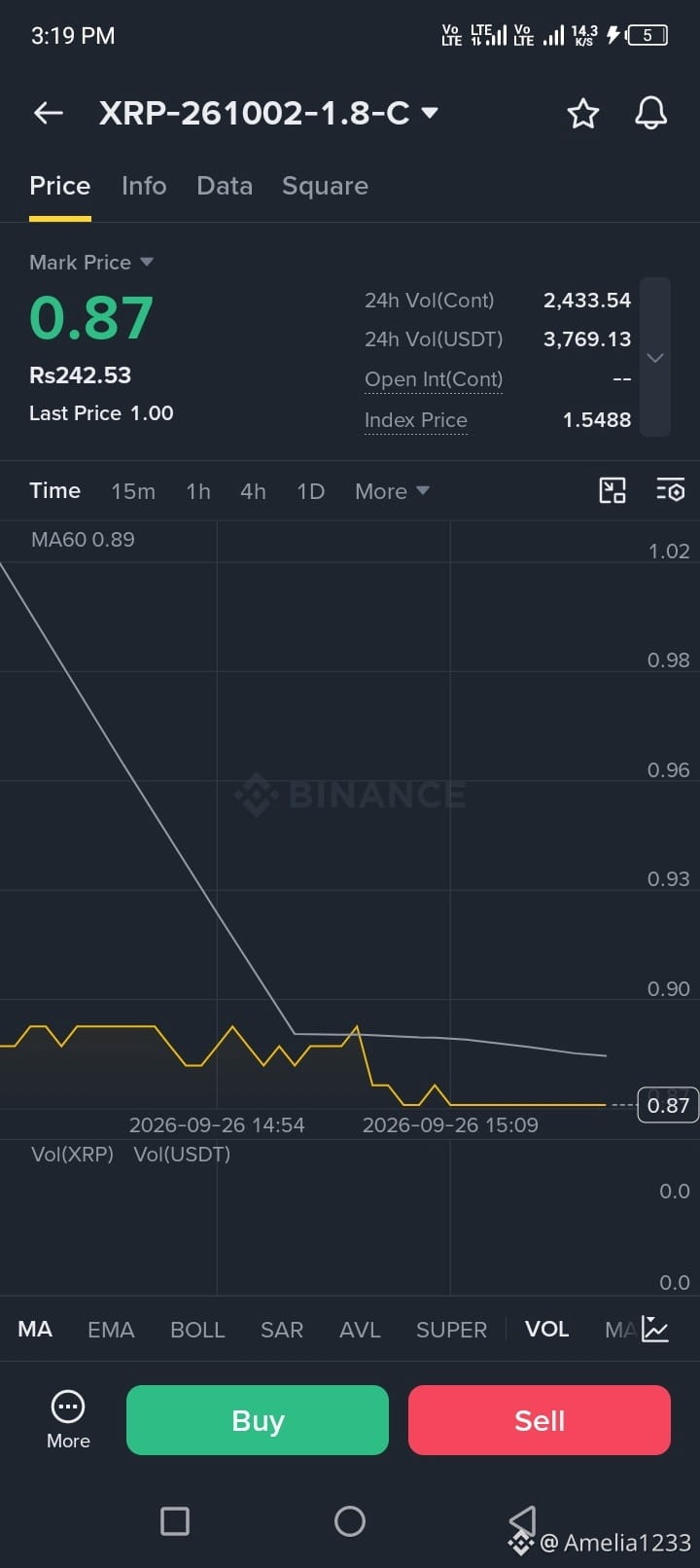Toggle MA indicator on chart
The height and width of the screenshot is (1568, 700).
point(35,1329)
